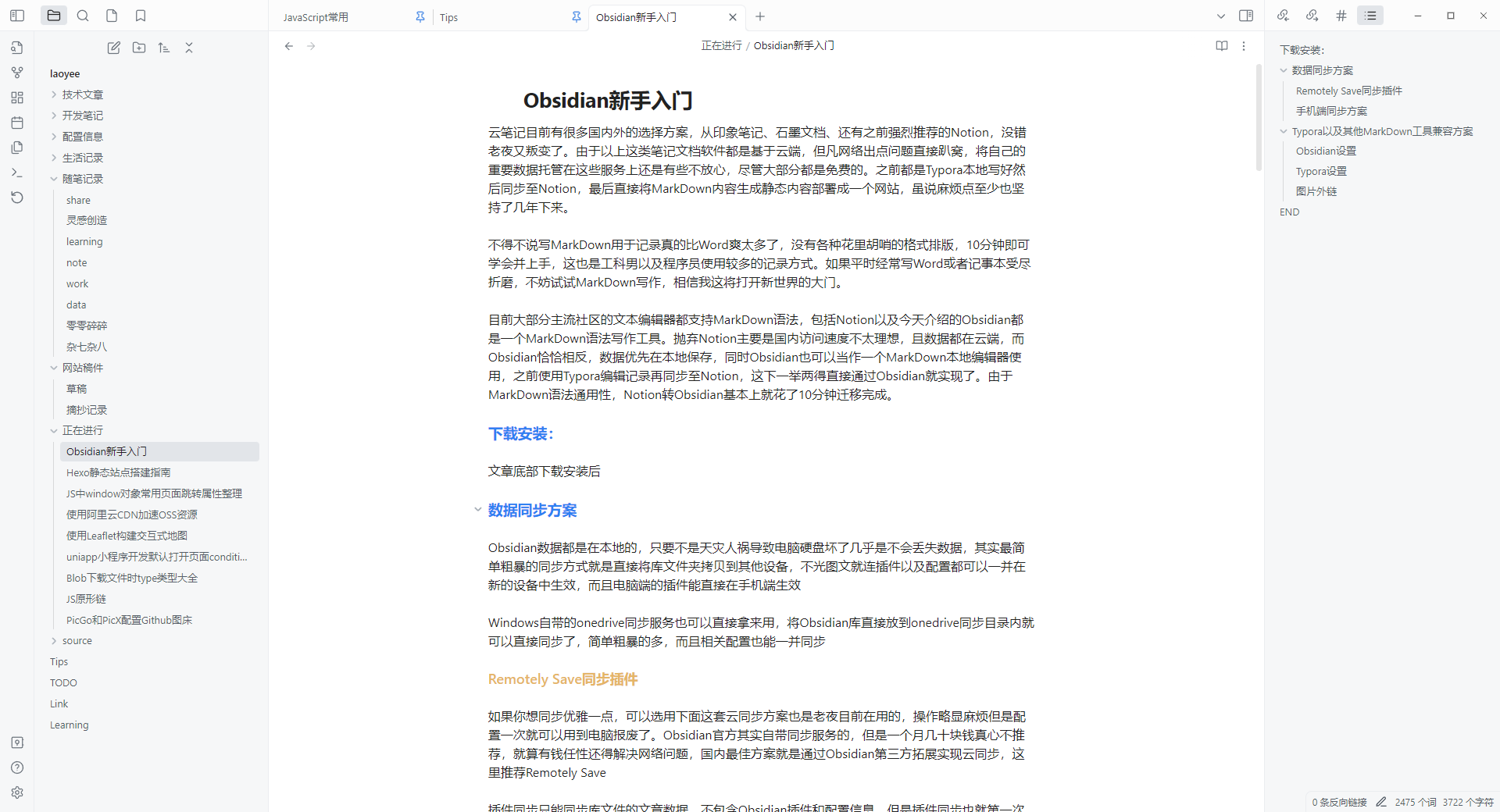Open the bookmarks panel icon
This screenshot has height=812, width=1500.
point(141,16)
